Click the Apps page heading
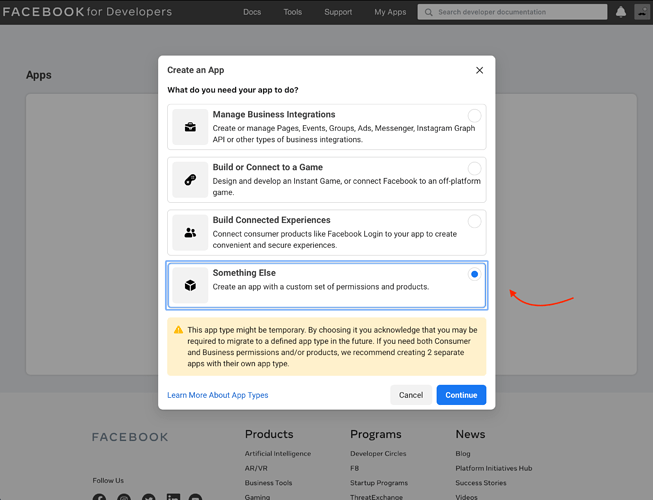Viewport: 653px width, 500px height. [x=39, y=75]
